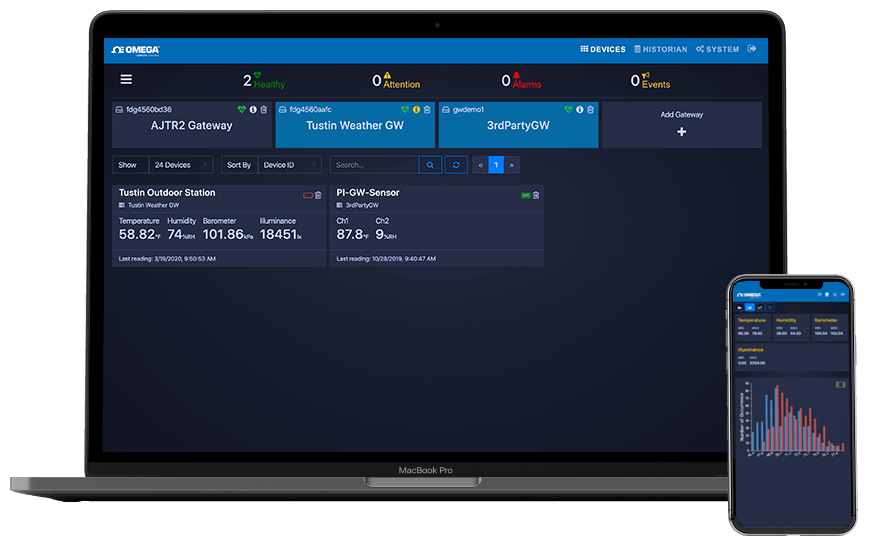Open the 24 Devices show dropdown

click(181, 165)
